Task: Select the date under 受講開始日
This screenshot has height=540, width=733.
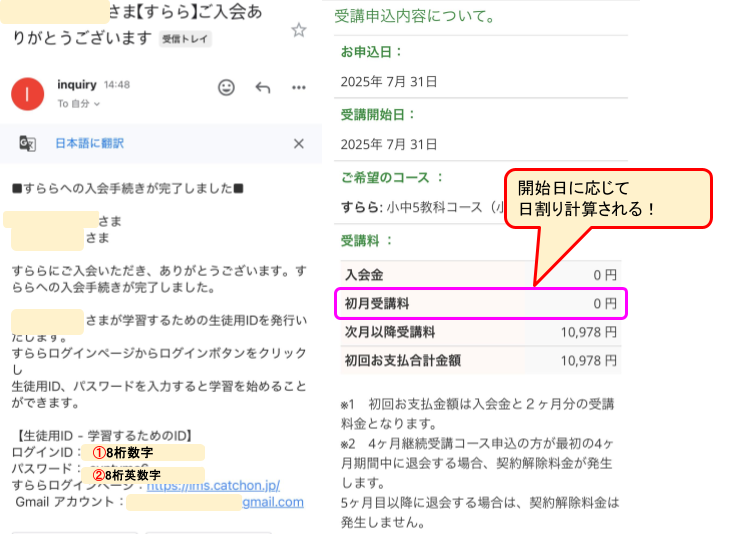Action: pos(389,144)
